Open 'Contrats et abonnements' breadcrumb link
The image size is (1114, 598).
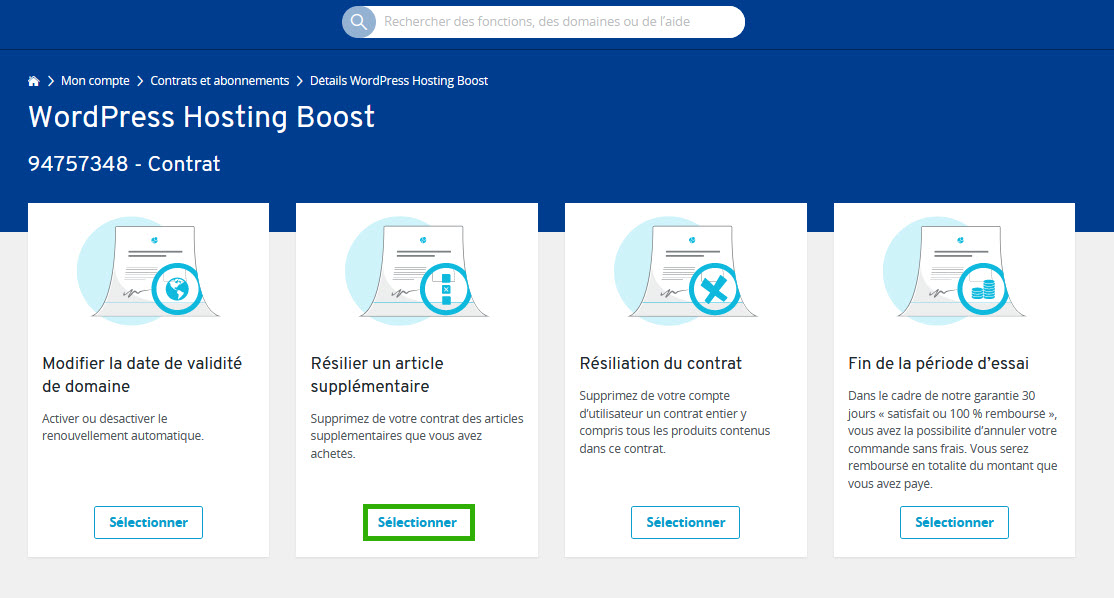[x=220, y=81]
